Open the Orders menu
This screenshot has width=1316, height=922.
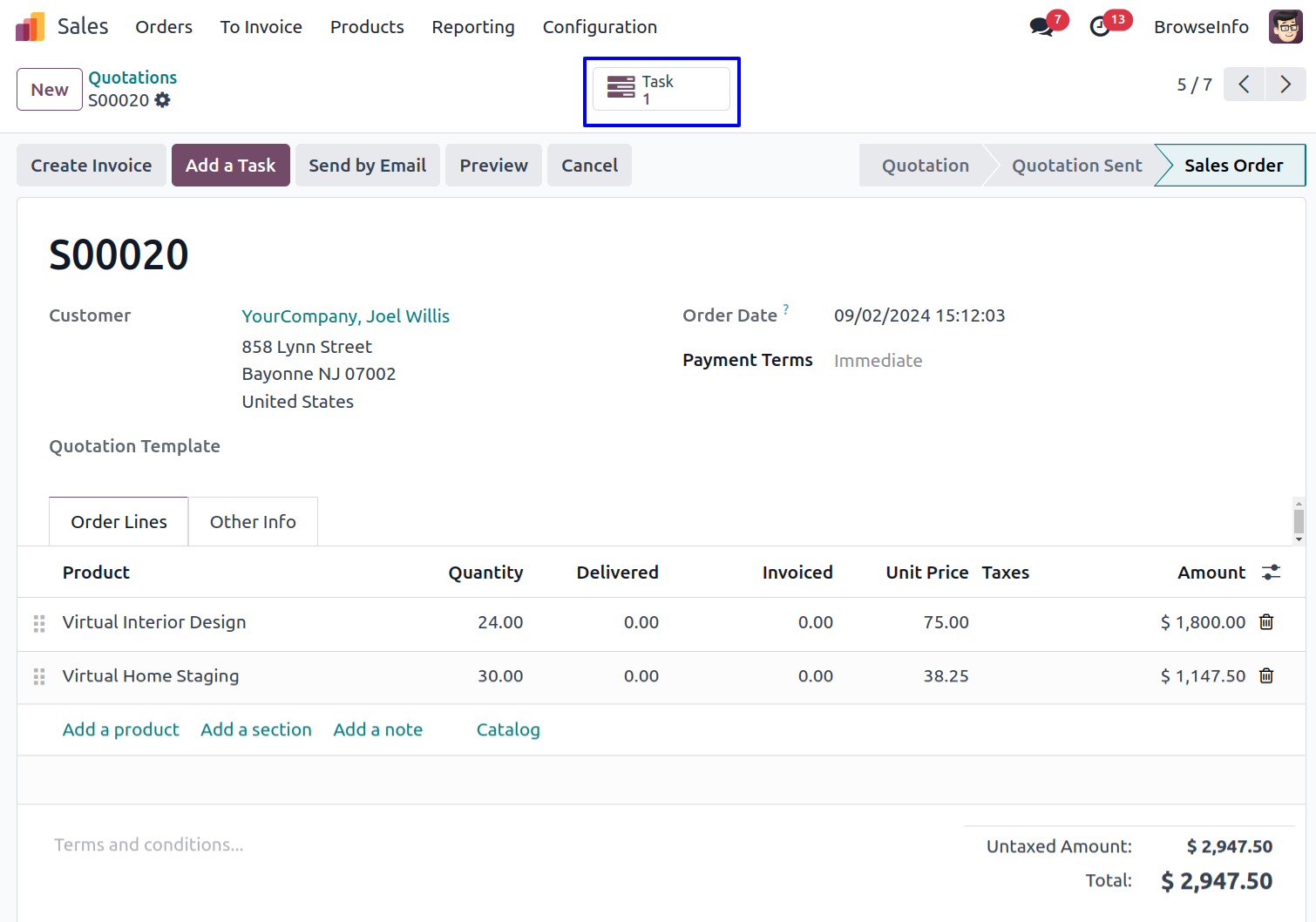(x=164, y=27)
